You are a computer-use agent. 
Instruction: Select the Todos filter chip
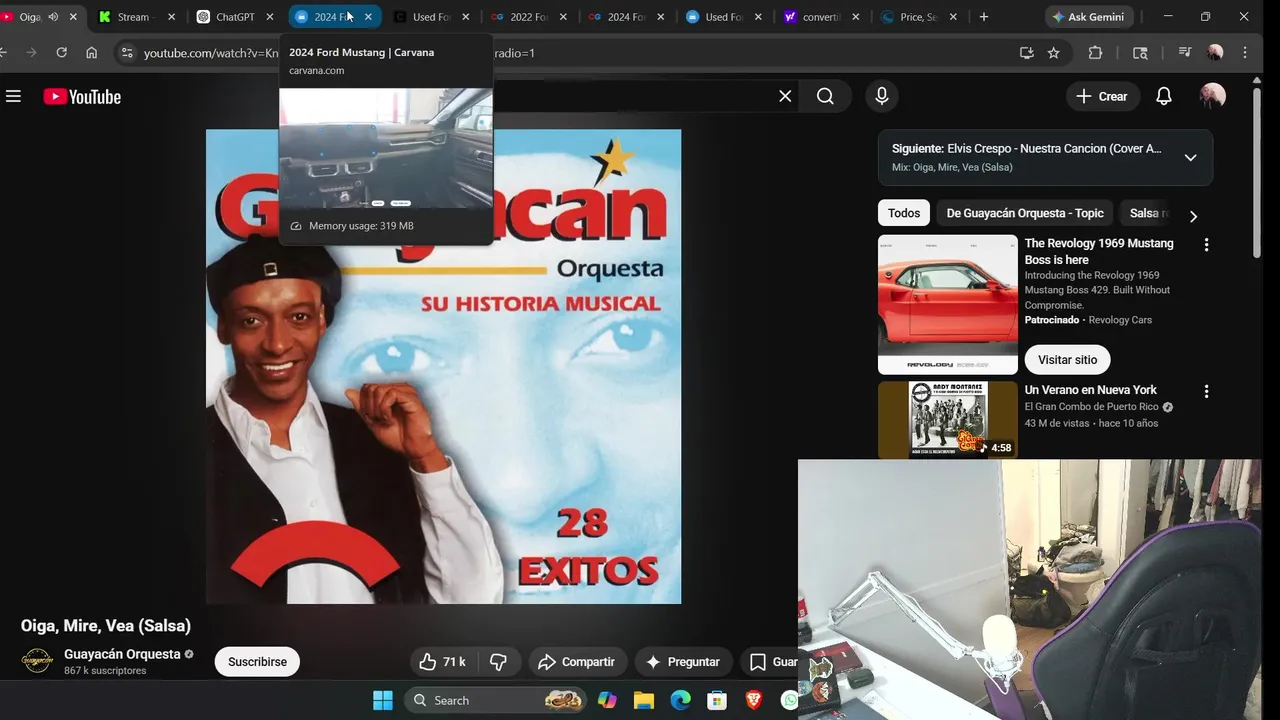[x=904, y=213]
